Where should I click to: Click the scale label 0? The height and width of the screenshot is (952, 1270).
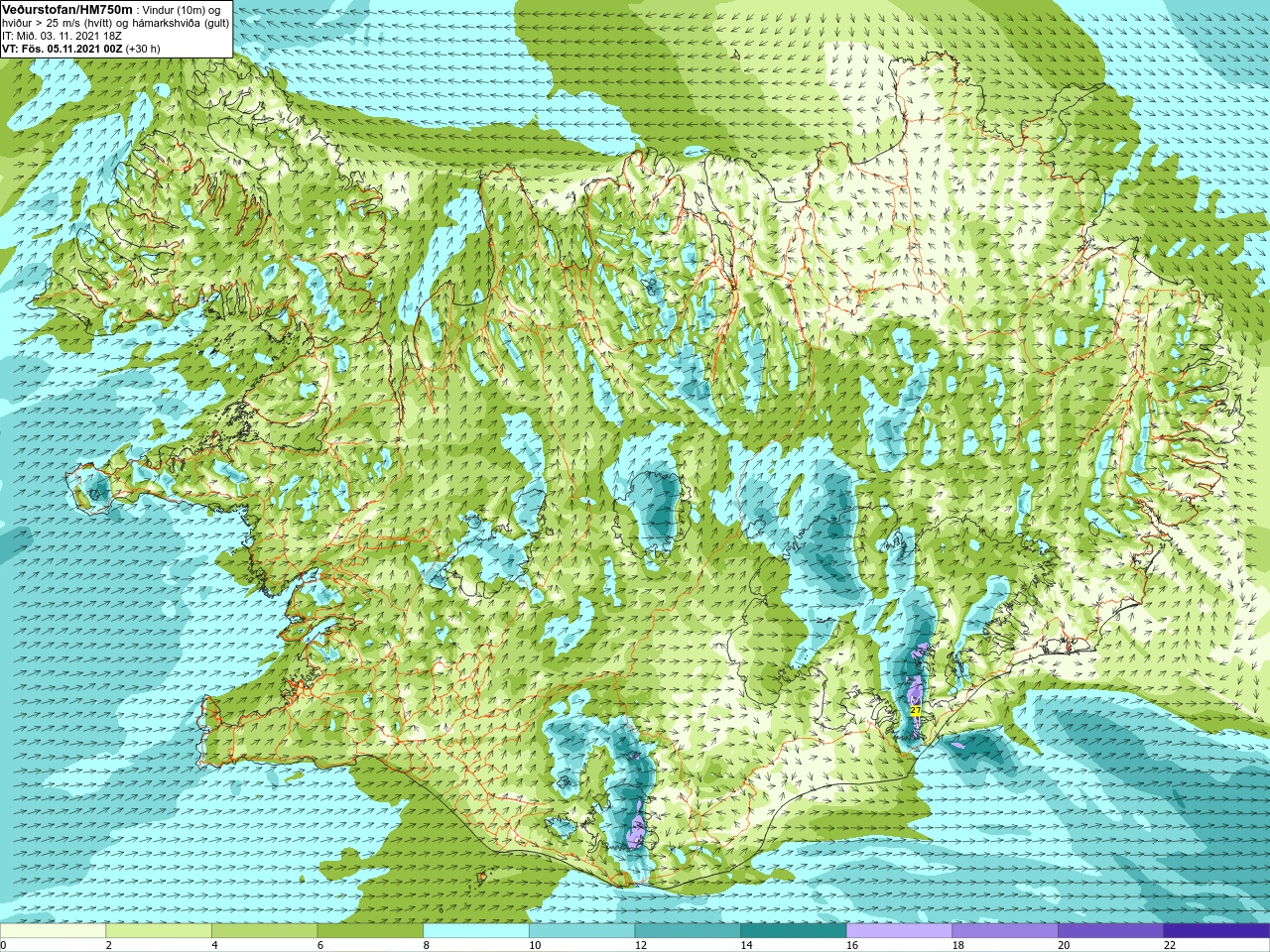(4, 945)
